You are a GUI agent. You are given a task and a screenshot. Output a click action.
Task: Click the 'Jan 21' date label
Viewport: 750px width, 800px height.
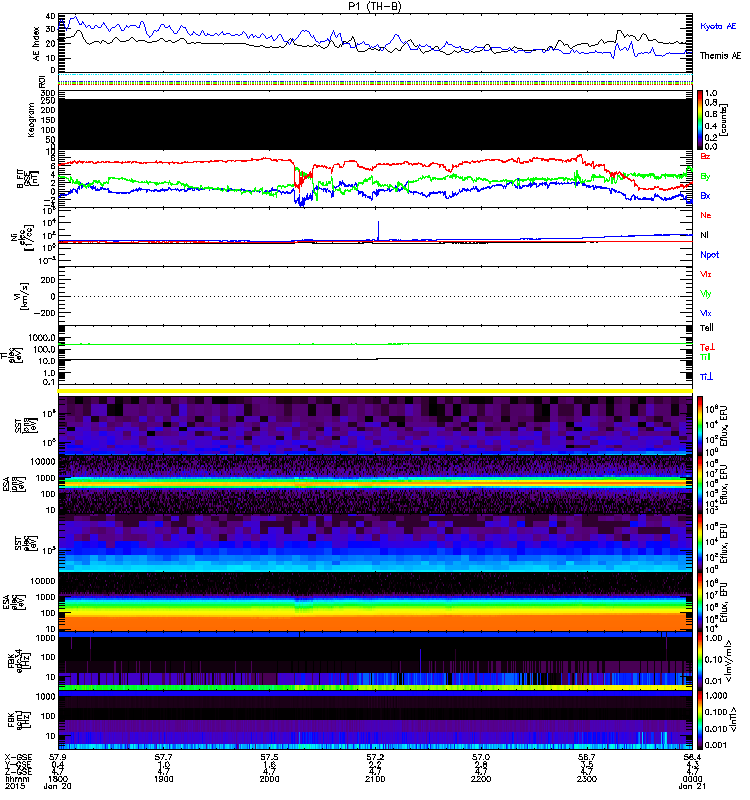point(692,786)
